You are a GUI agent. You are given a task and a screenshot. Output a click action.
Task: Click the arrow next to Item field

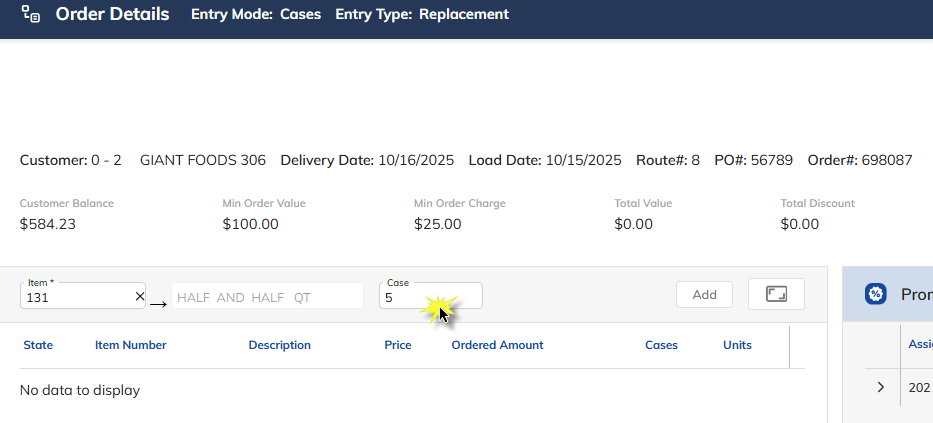pyautogui.click(x=158, y=304)
